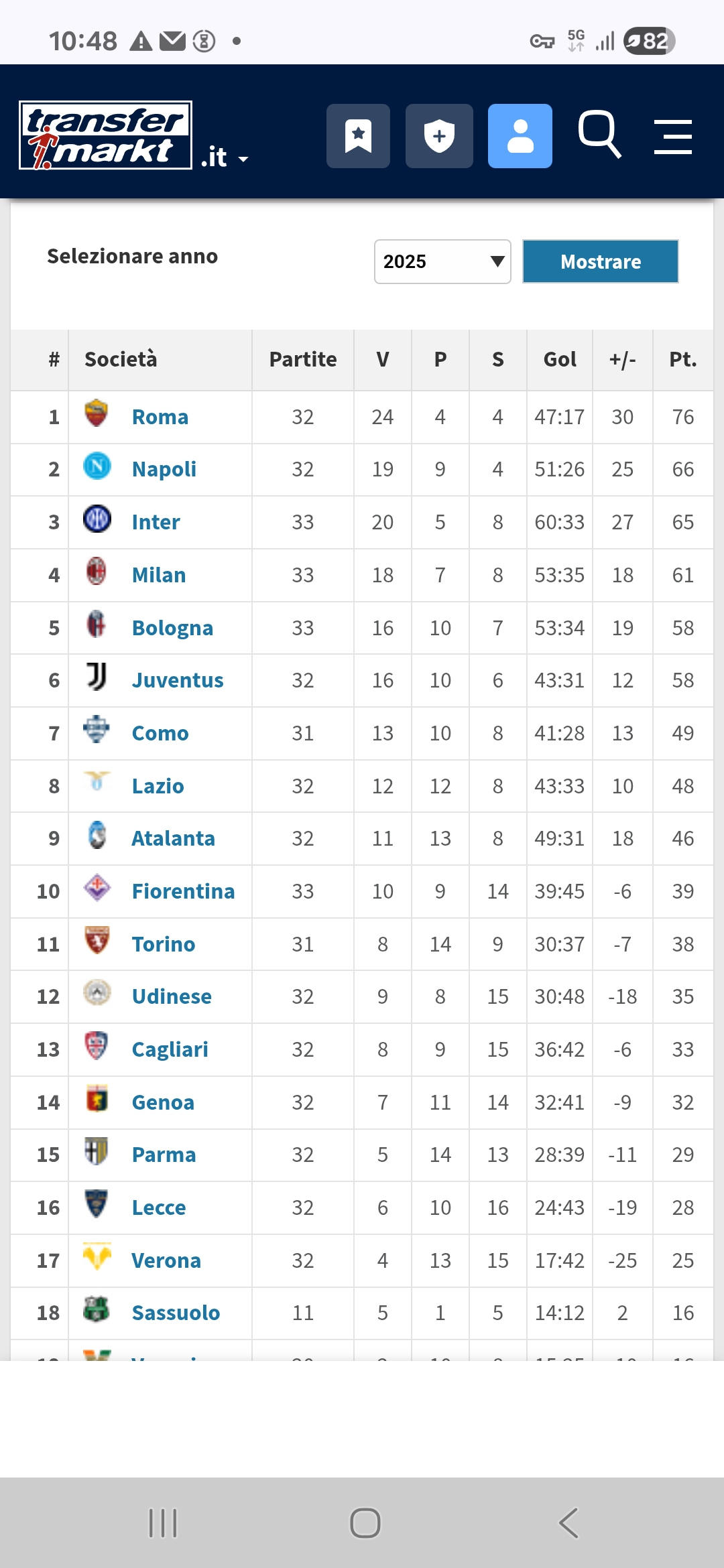
Task: Open the Atalanta club link
Action: 173,838
